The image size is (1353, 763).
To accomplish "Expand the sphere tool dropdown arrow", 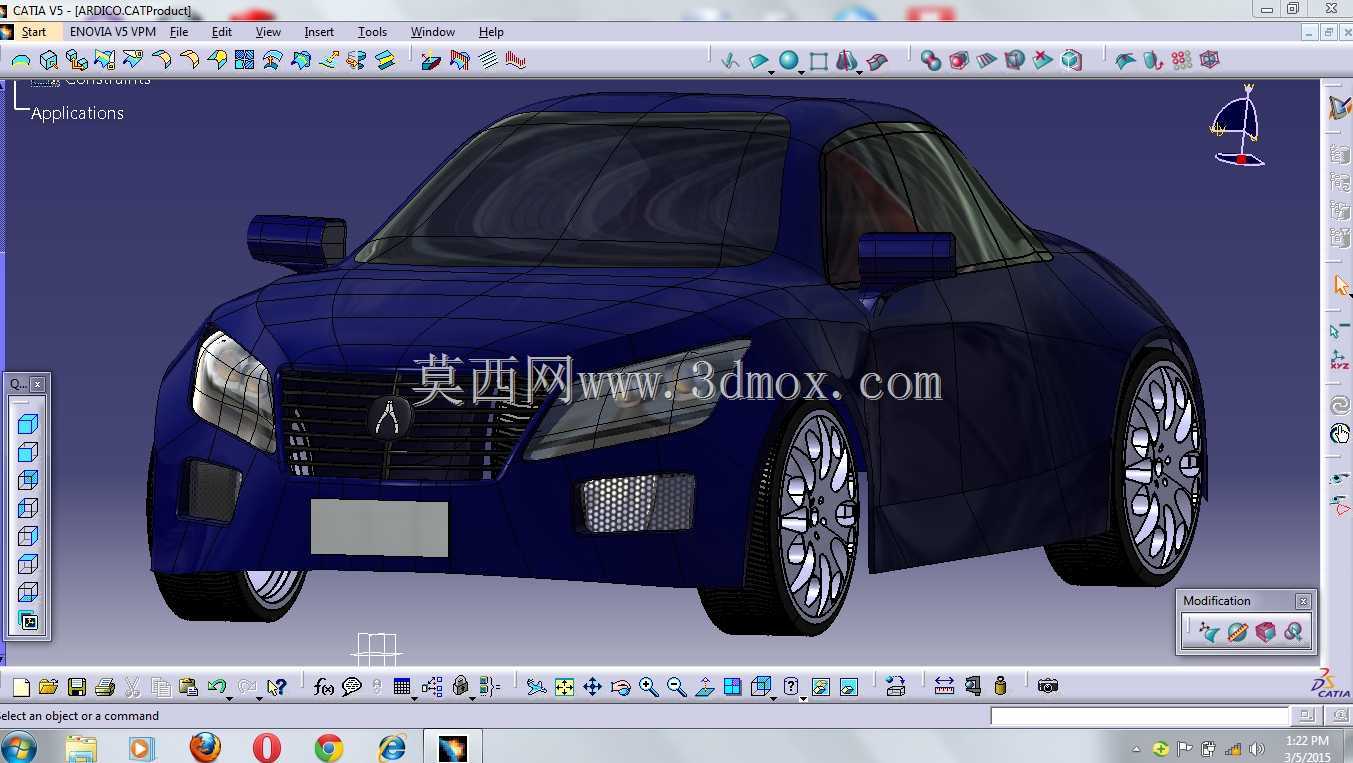I will pyautogui.click(x=802, y=71).
